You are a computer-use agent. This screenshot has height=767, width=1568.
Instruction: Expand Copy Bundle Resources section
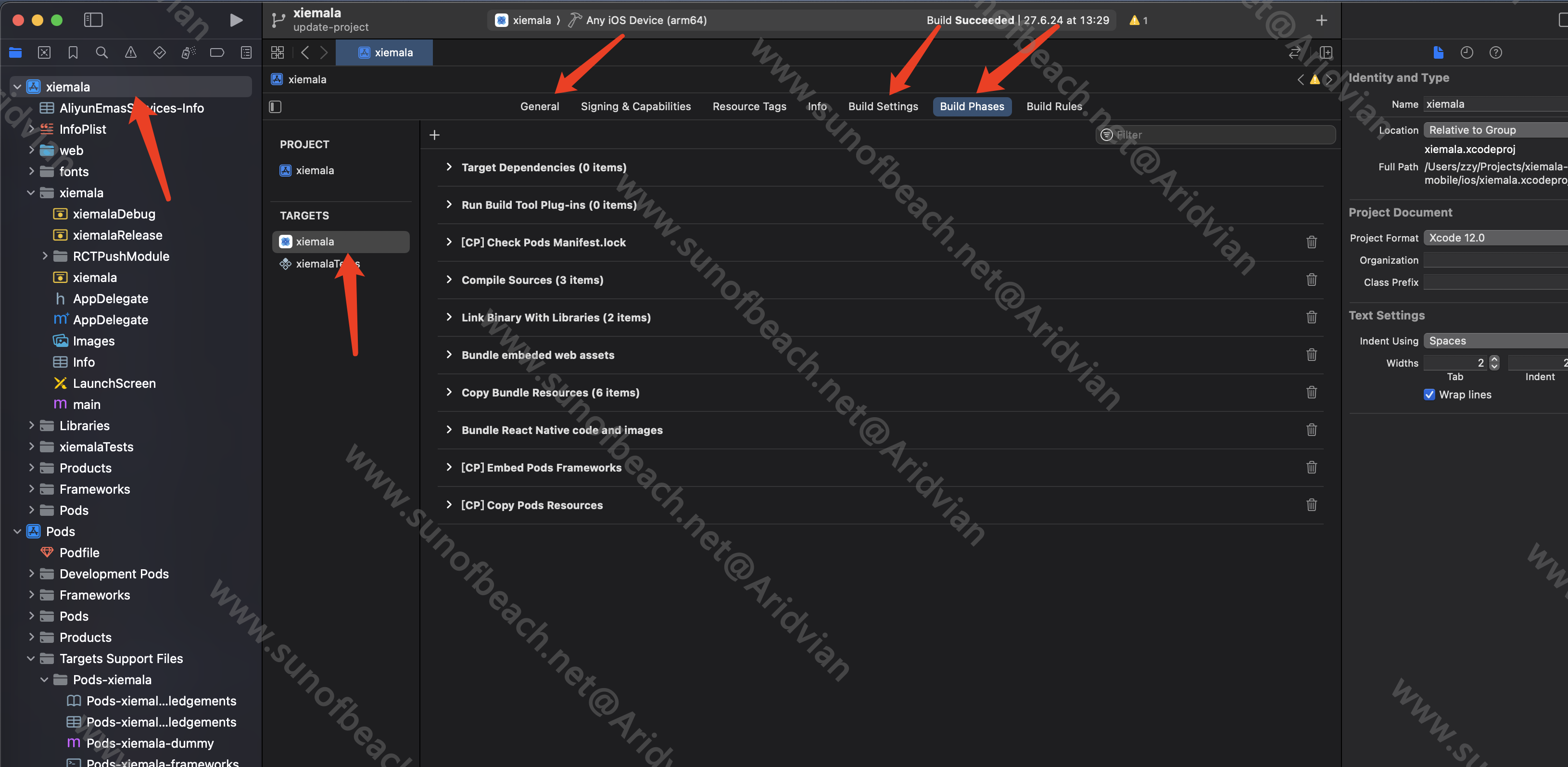(449, 392)
